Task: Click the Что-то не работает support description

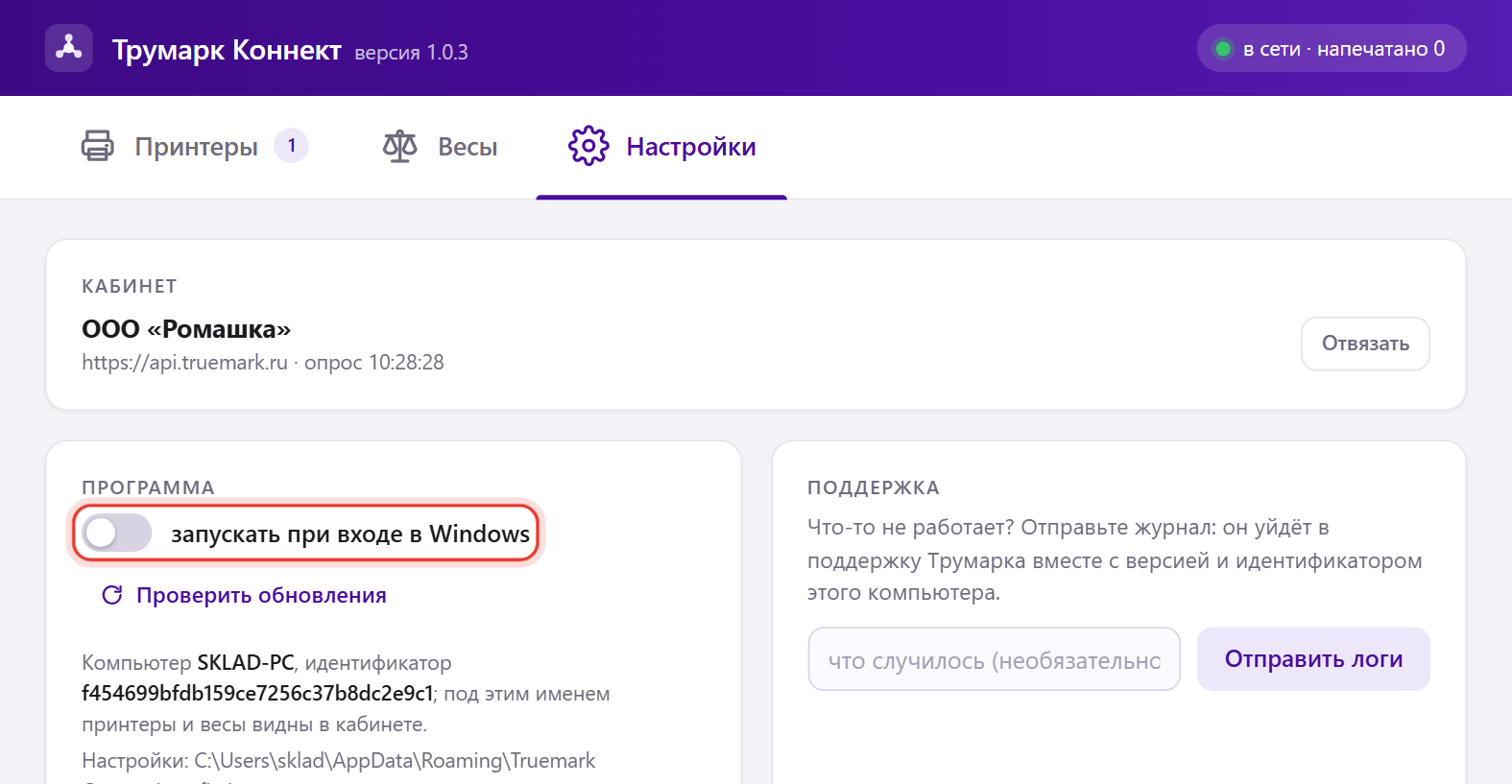Action: [x=1116, y=560]
